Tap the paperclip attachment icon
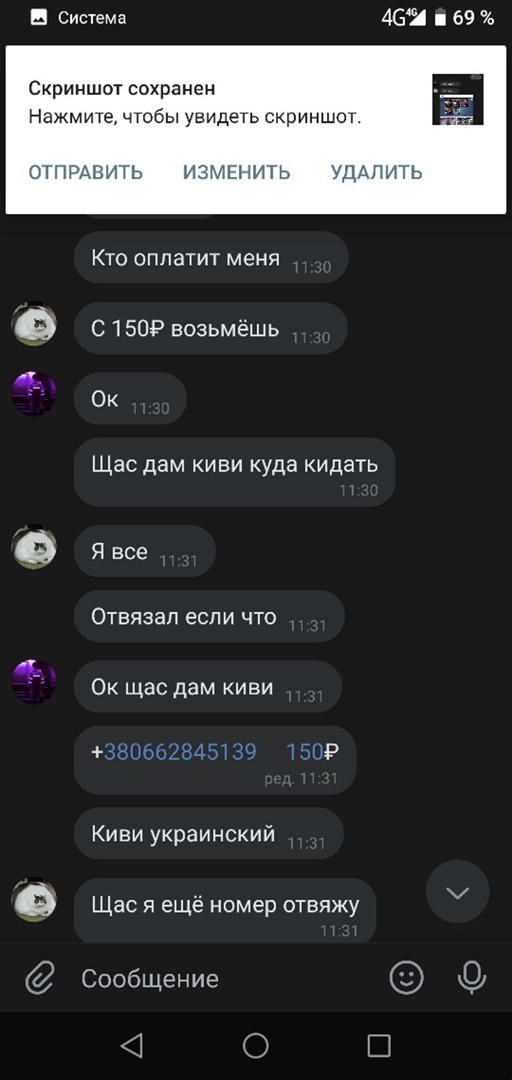This screenshot has height=1080, width=512. (39, 978)
